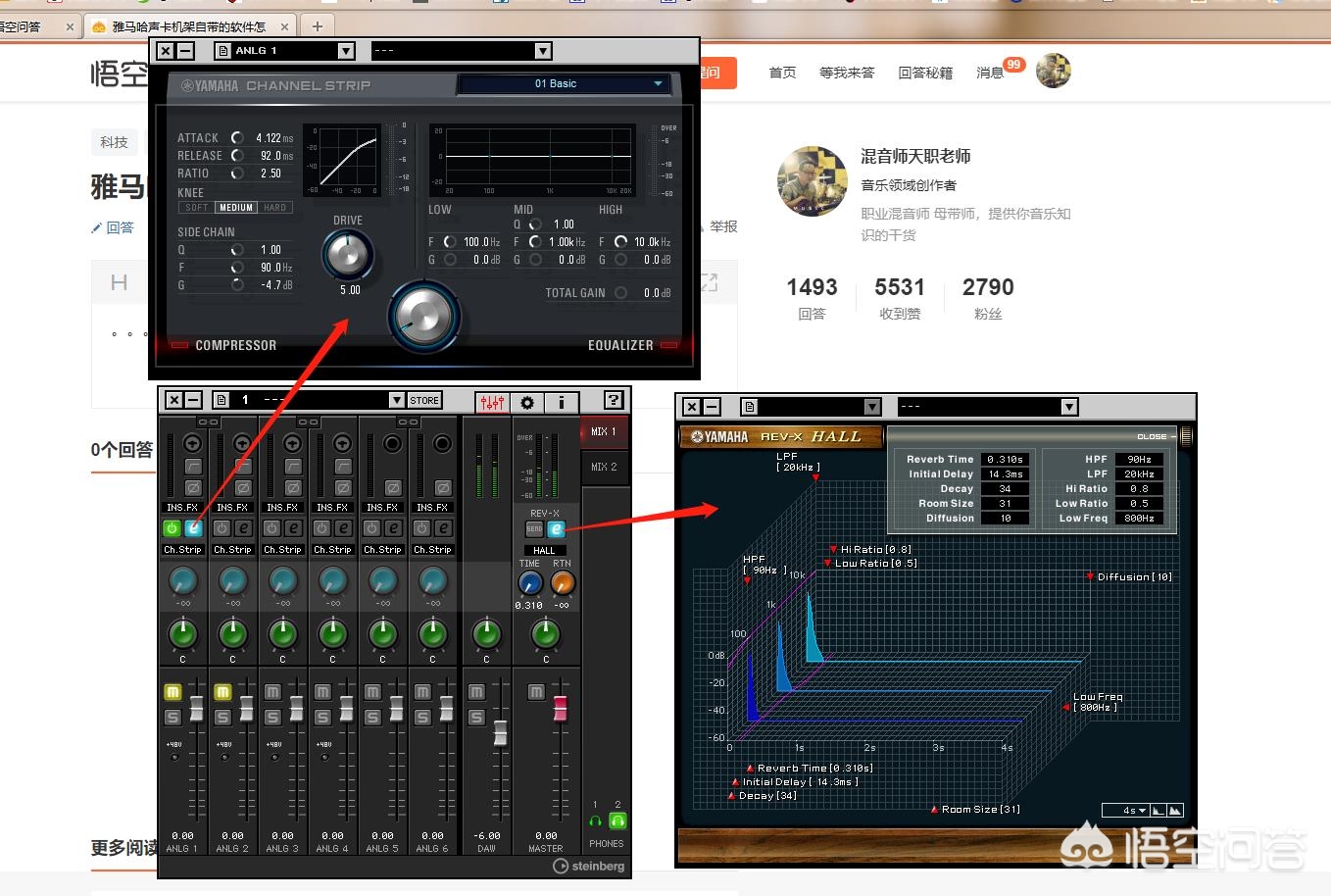Screen dimensions: 1331x896
Task: Open the Ch.Strip editor on the ANLG 3 channel
Action: pos(293,528)
